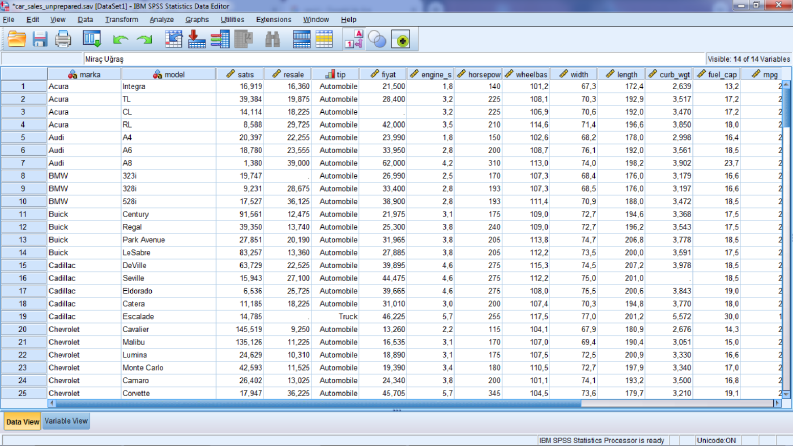The image size is (793, 446).
Task: Select the marka column header
Action: pos(84,74)
